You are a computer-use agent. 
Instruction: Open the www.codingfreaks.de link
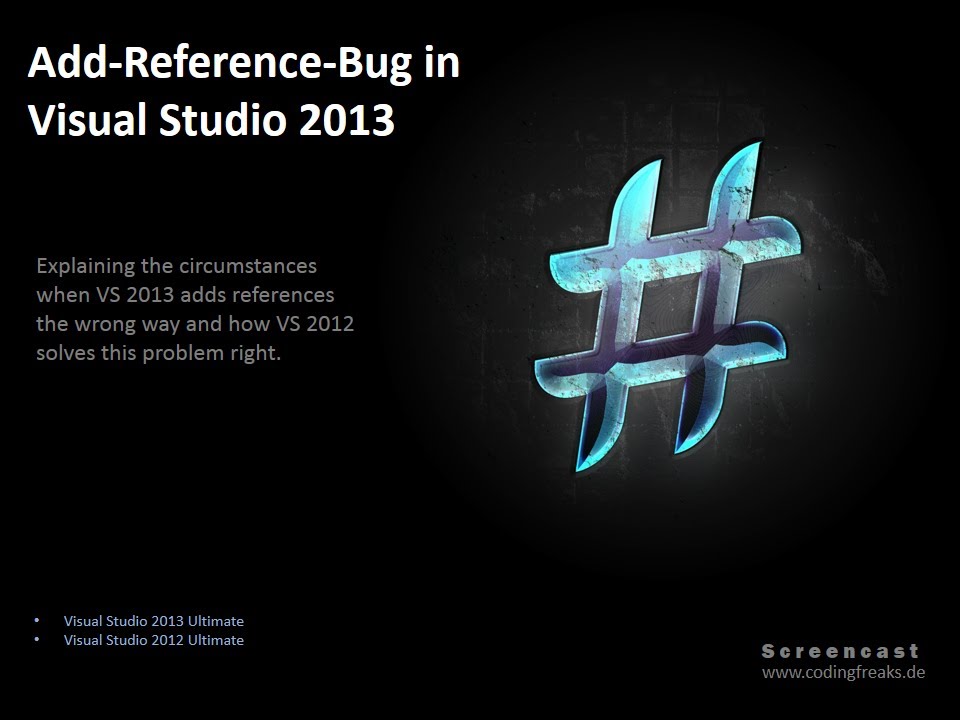[843, 672]
